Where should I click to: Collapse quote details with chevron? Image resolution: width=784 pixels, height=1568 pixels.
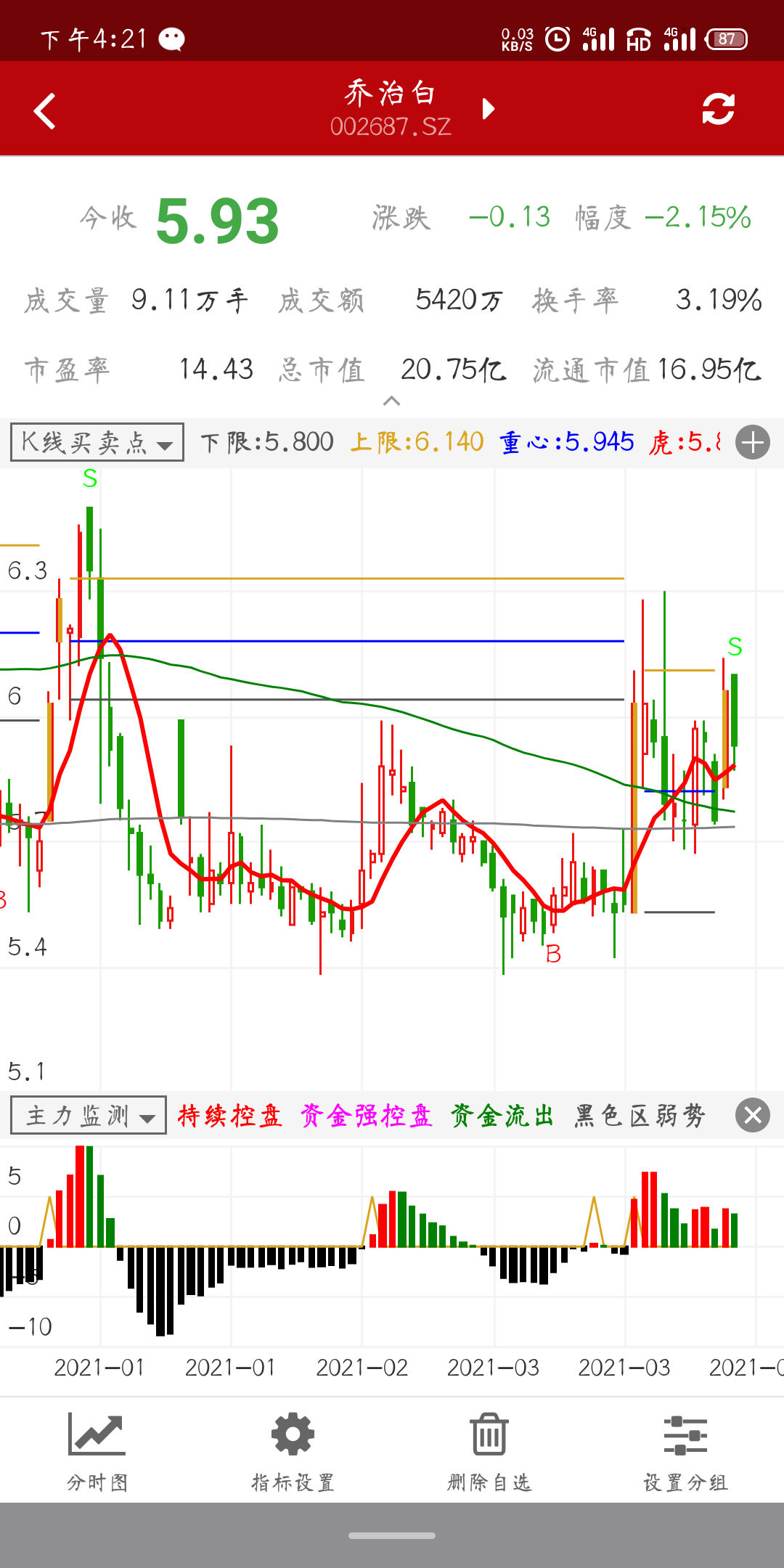[391, 401]
